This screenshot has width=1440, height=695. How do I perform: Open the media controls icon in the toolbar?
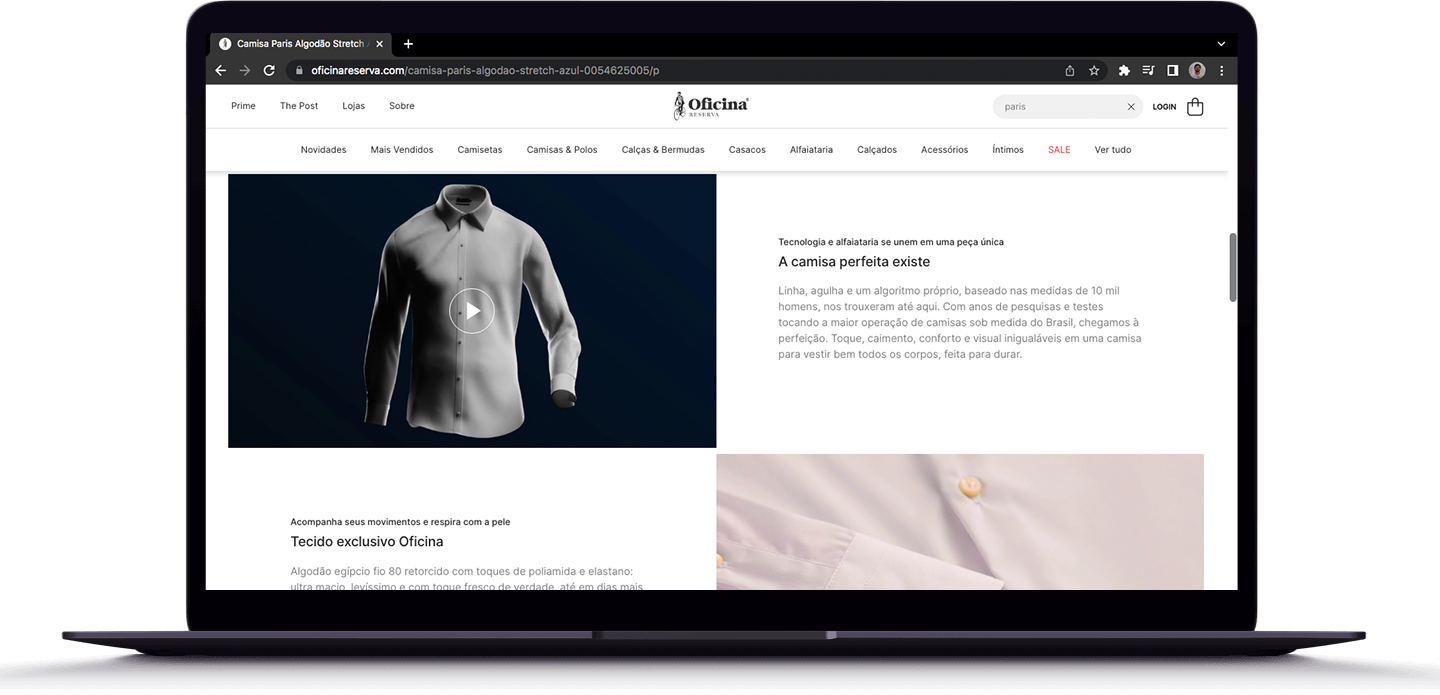1147,70
